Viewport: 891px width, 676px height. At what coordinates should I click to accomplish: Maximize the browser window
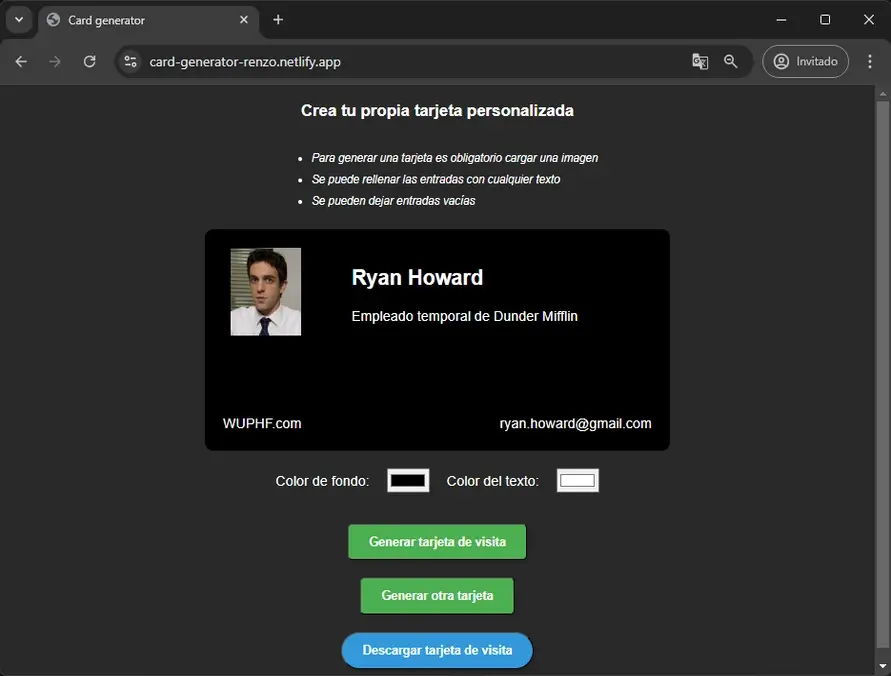point(825,20)
